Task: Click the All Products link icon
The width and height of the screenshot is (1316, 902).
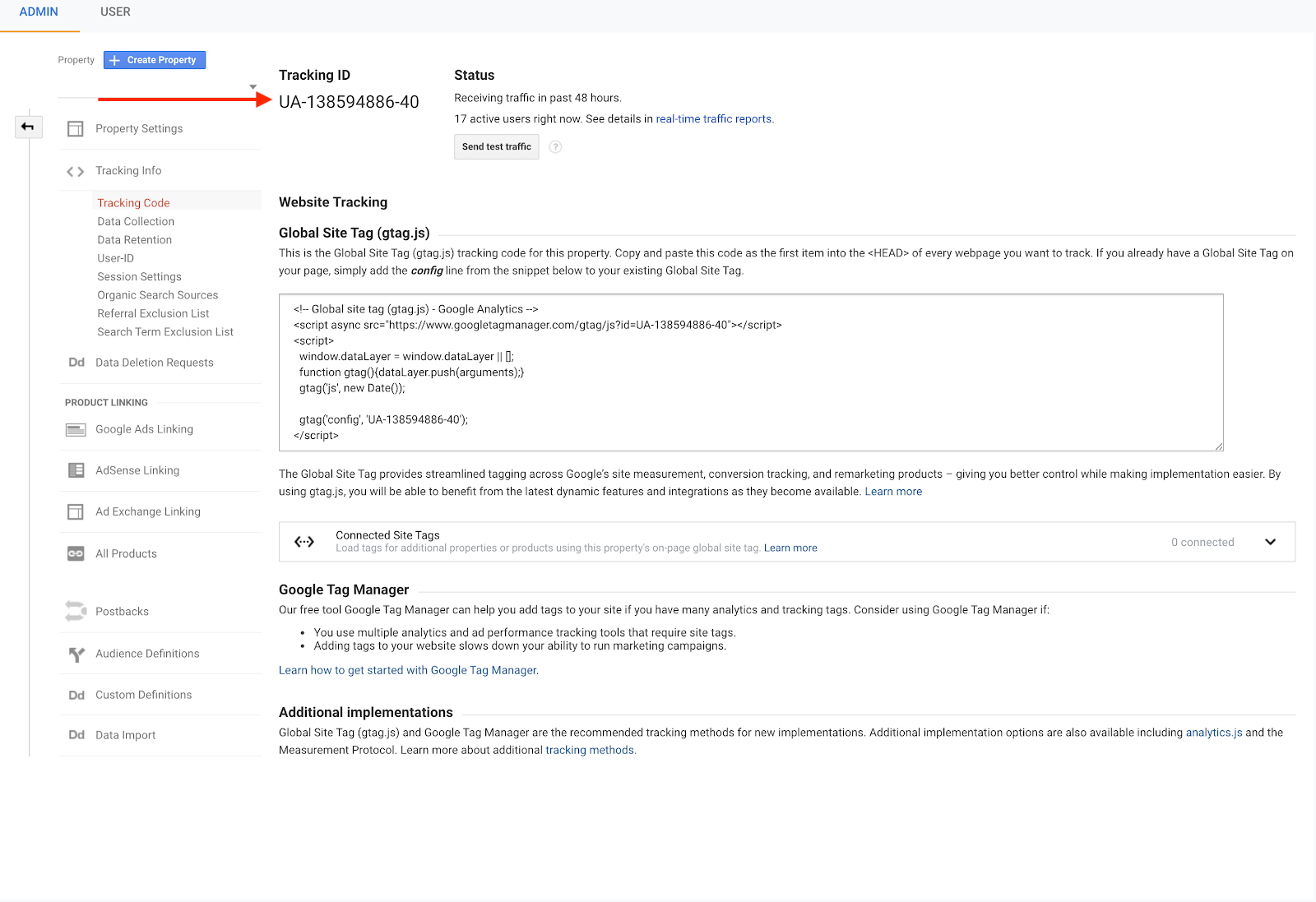Action: [x=76, y=554]
